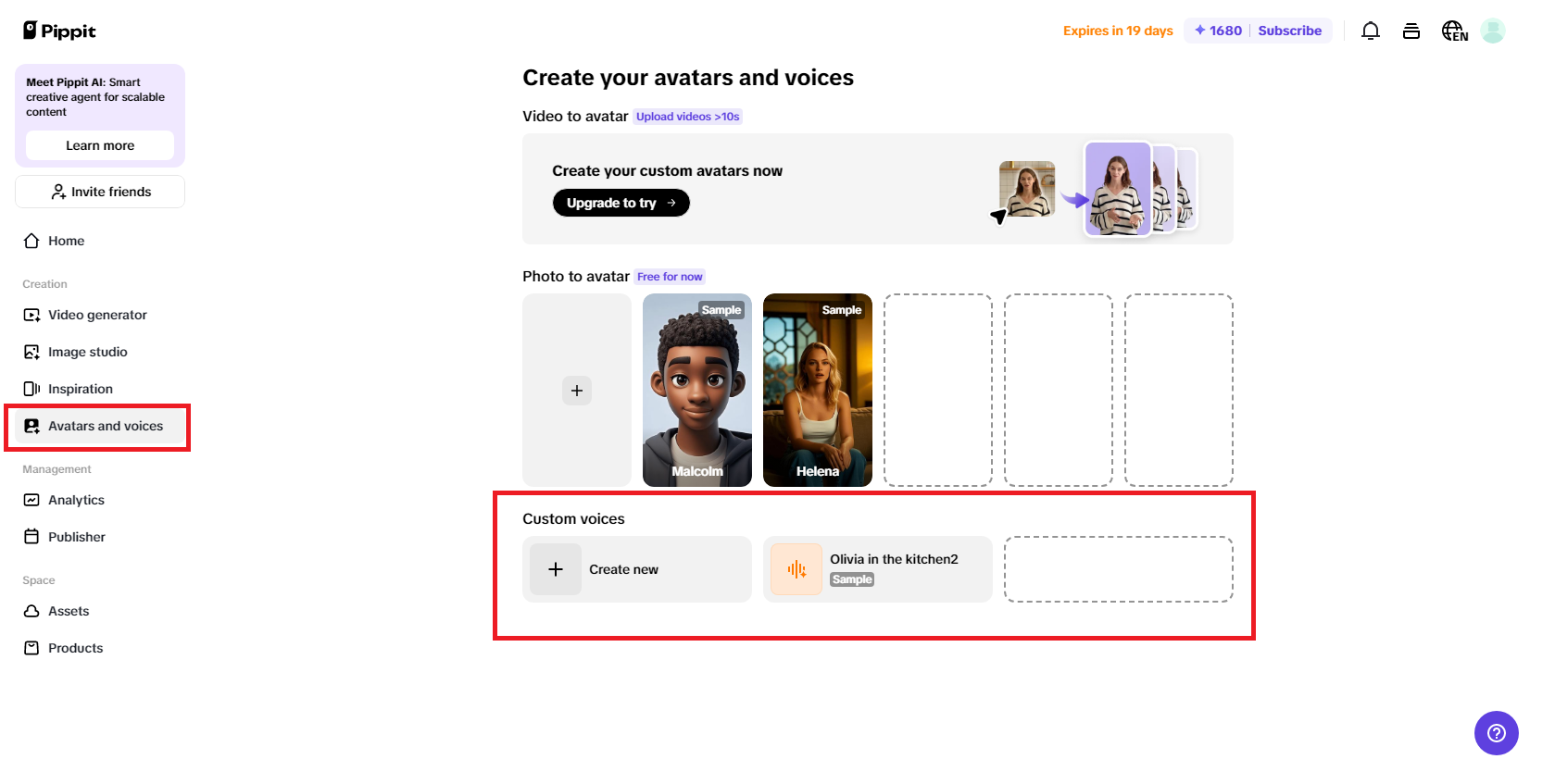This screenshot has height=784, width=1555.
Task: Open the tasks queue icon near notifications
Action: pos(1411,31)
